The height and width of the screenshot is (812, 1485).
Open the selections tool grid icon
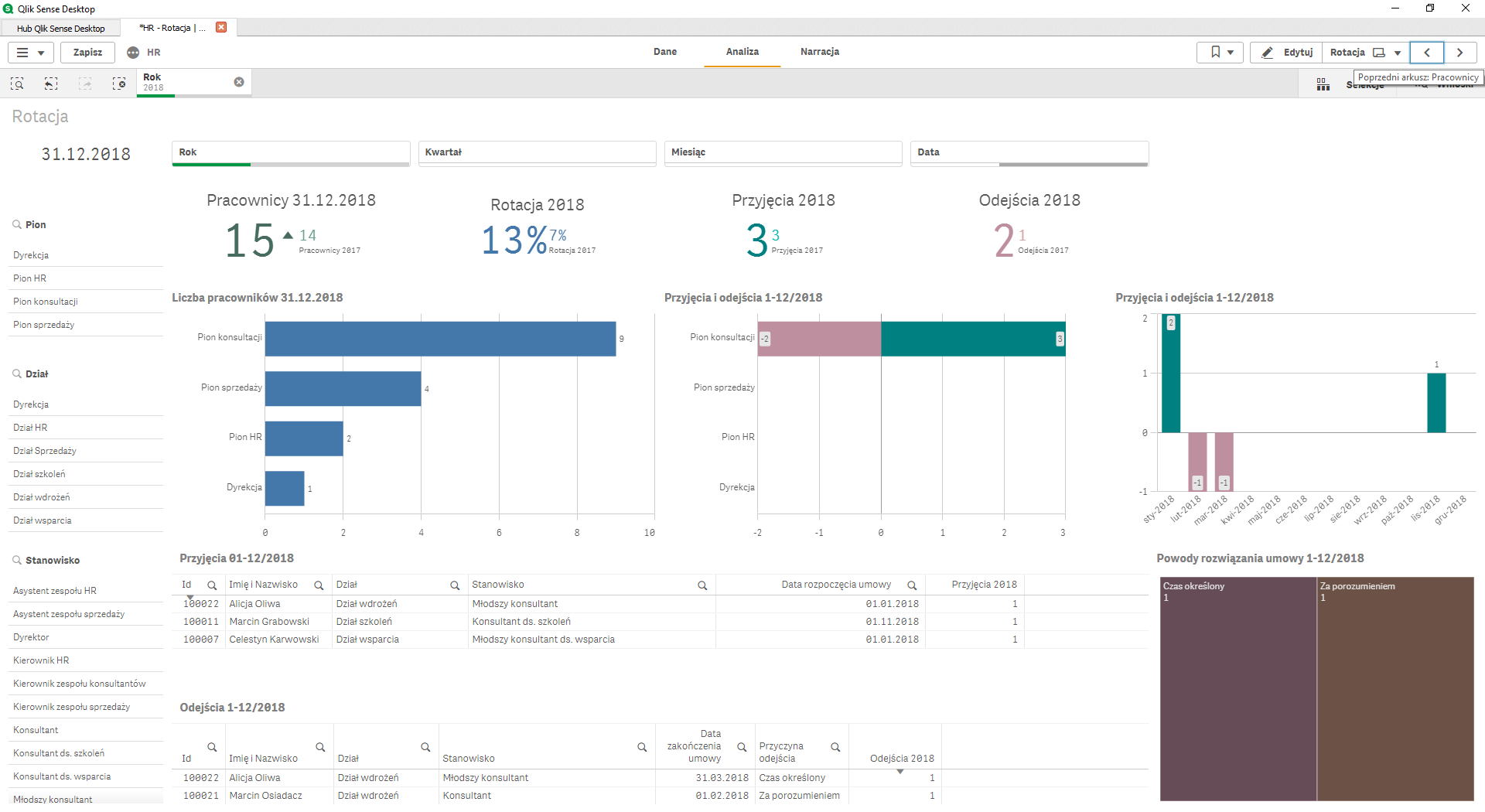[x=1323, y=84]
